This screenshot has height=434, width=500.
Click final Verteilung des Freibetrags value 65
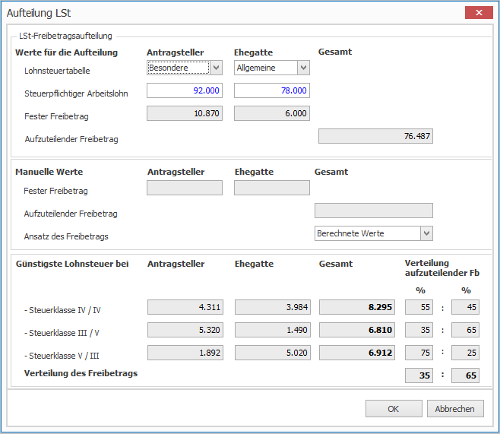465,375
